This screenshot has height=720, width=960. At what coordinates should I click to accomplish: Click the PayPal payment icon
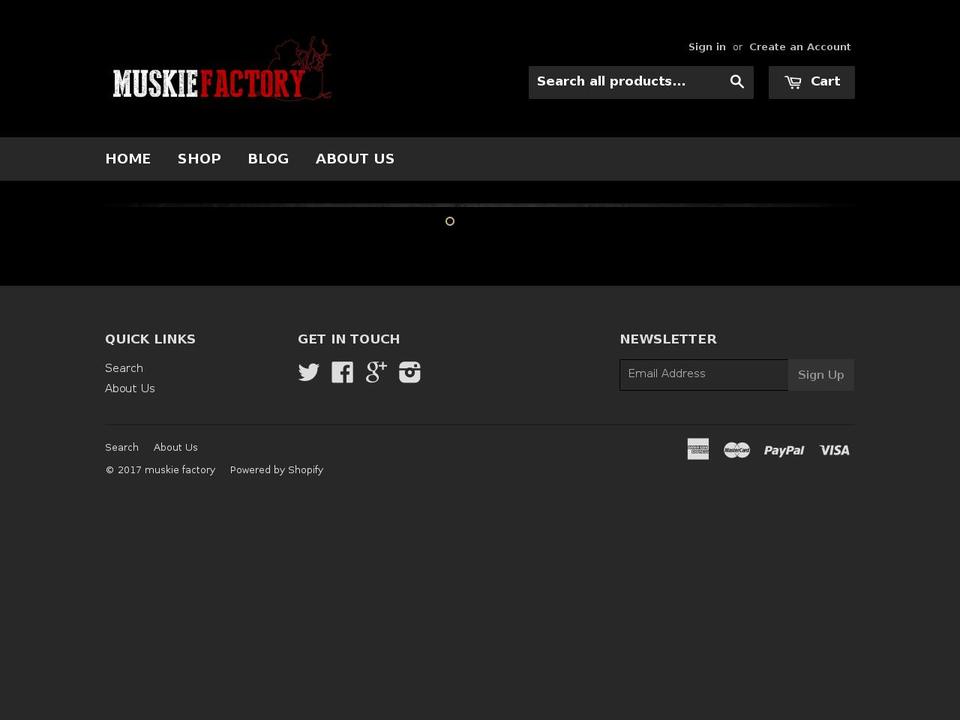point(784,450)
